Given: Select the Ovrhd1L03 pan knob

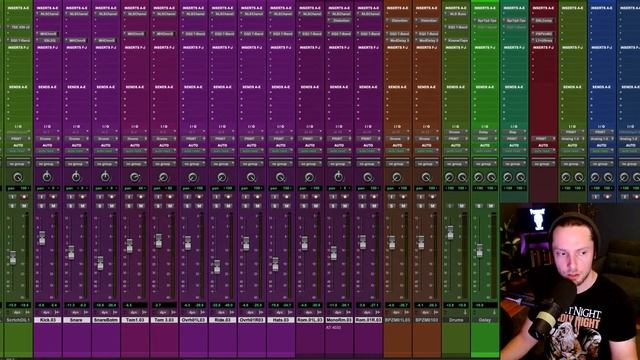Looking at the screenshot, I should 193,177.
